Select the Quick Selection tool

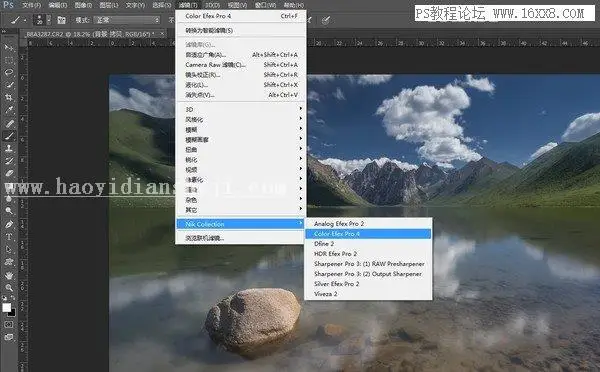coord(9,85)
